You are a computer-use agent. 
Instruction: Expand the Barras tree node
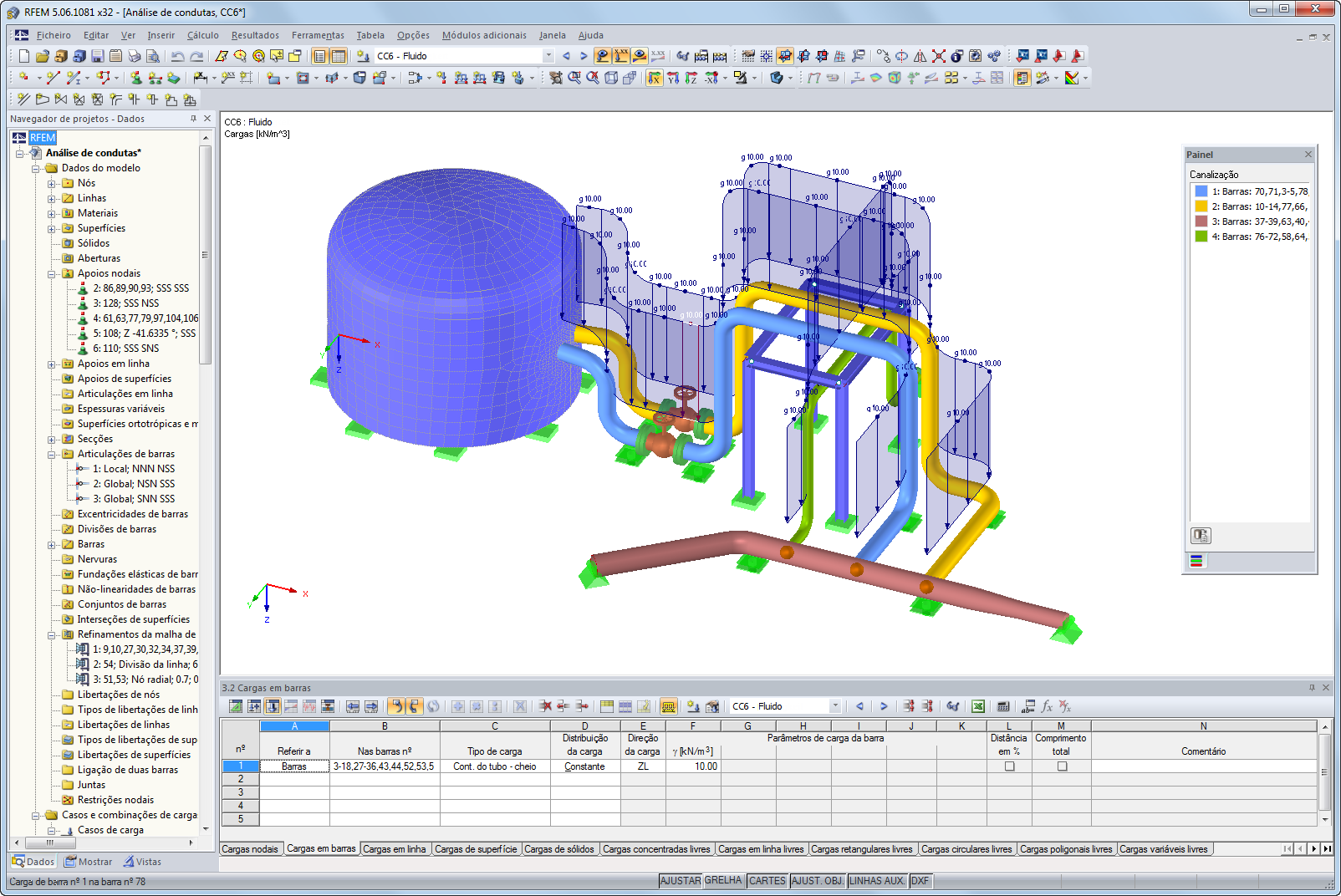(52, 545)
